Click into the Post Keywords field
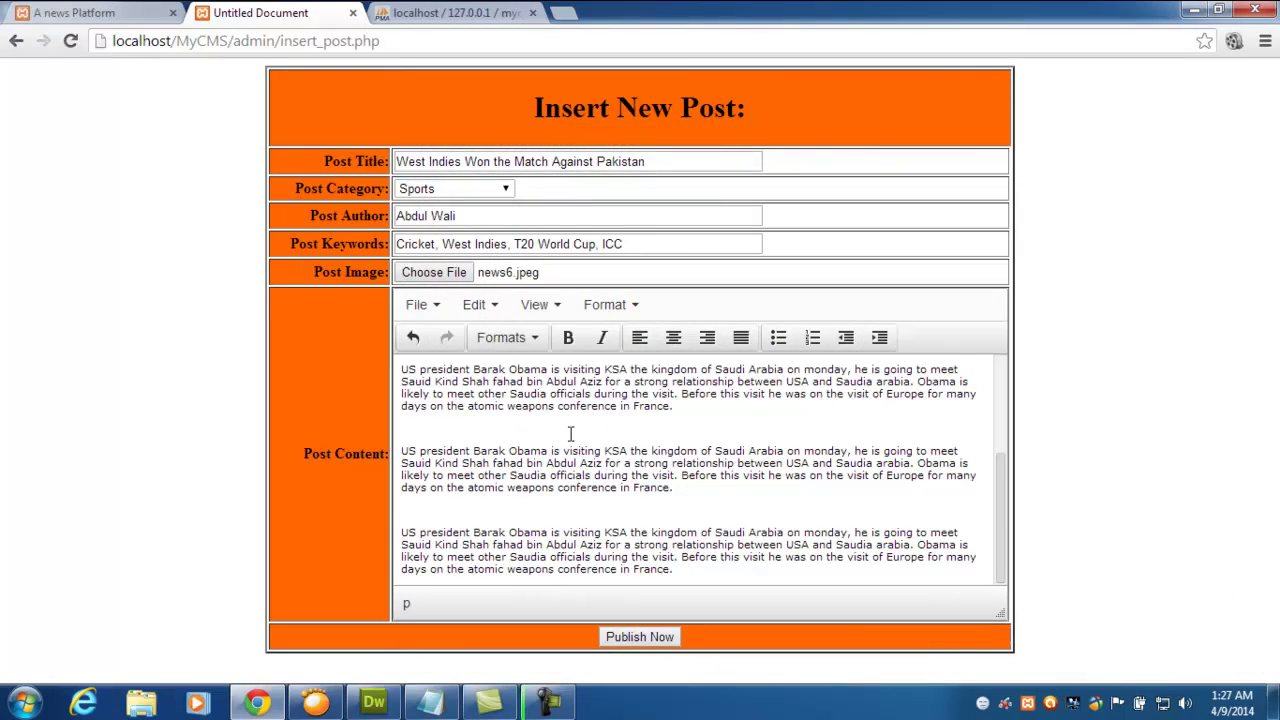This screenshot has width=1280, height=720. pos(578,244)
